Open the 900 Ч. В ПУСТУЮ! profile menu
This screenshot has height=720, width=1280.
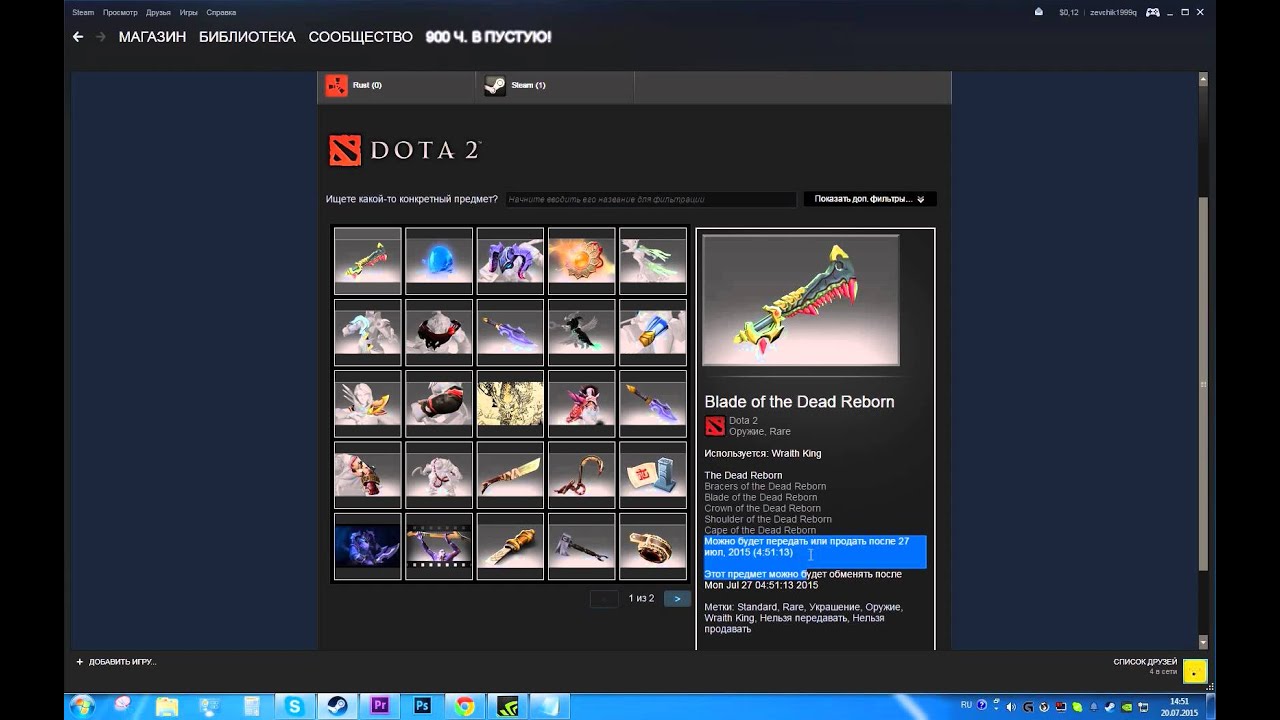(x=488, y=37)
